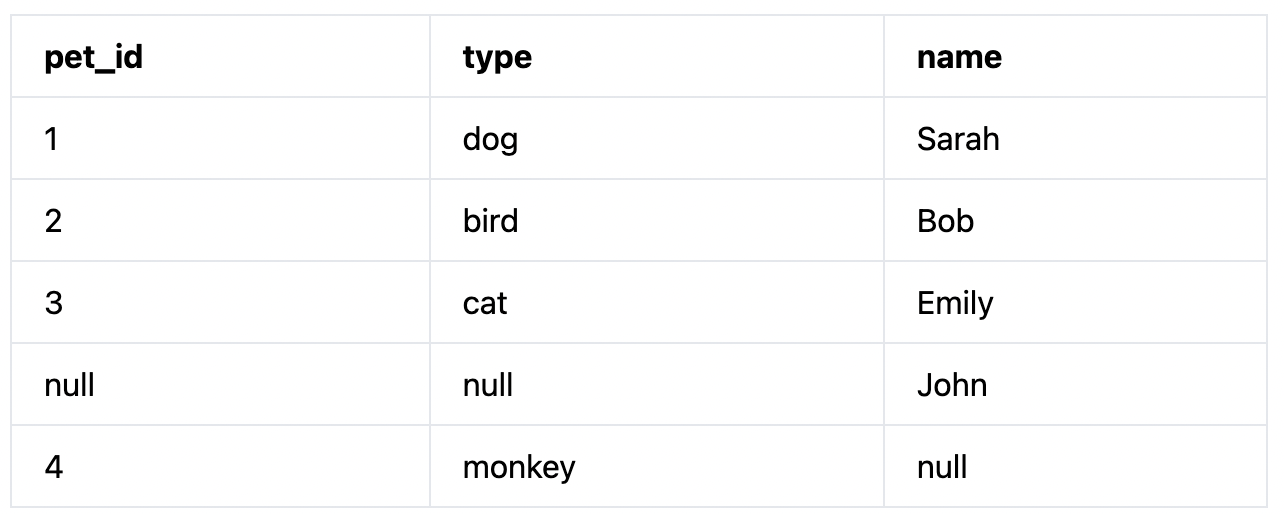Select the type column header
The image size is (1284, 514).
657,56
